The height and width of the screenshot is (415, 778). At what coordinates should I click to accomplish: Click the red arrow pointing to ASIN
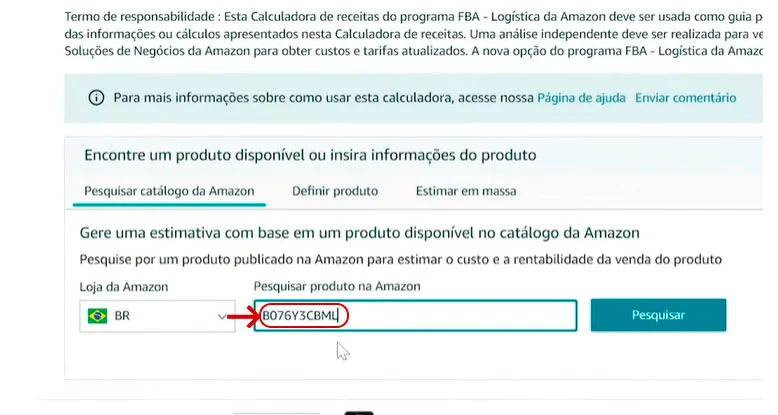click(243, 316)
